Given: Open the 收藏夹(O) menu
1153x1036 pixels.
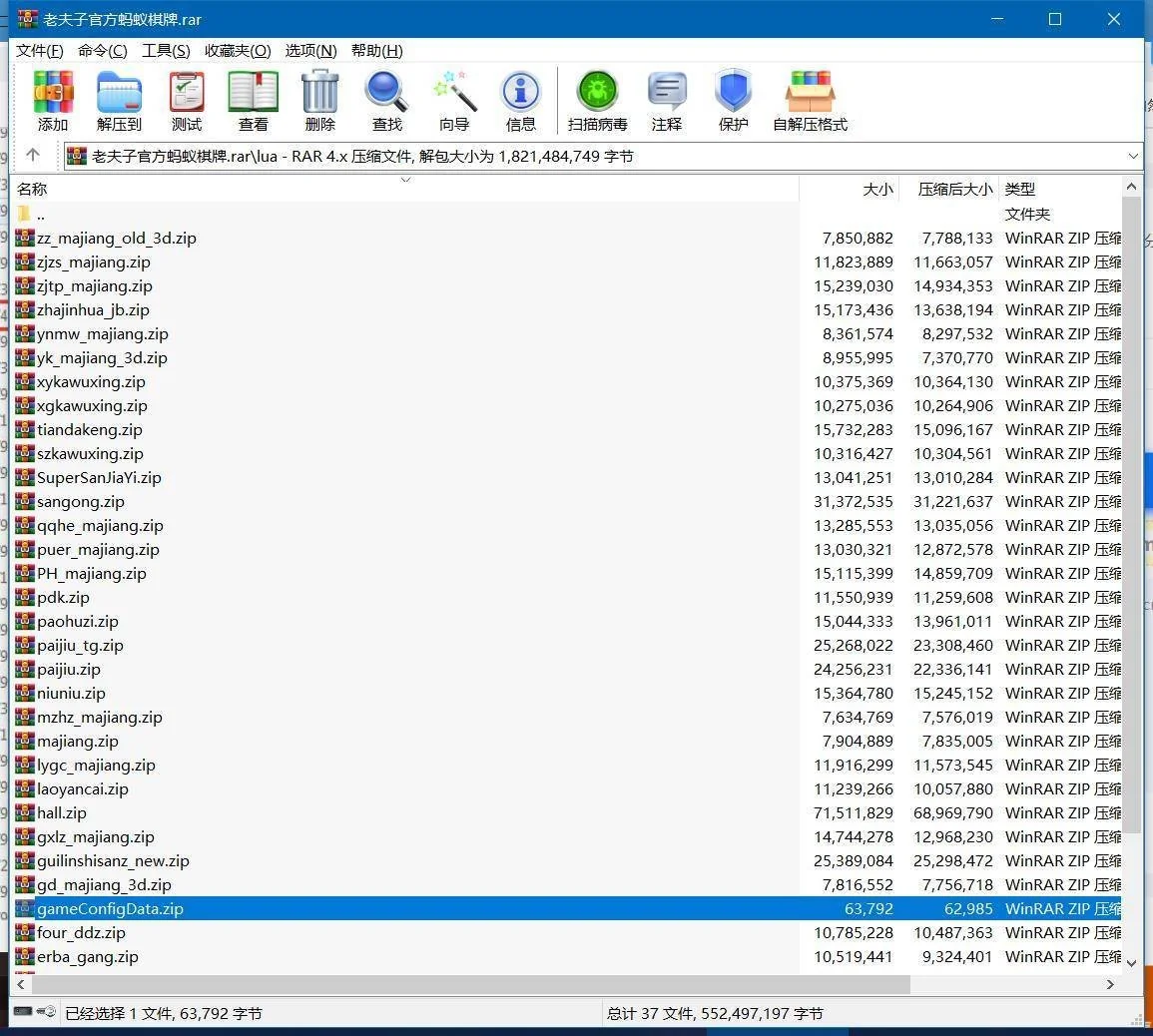Looking at the screenshot, I should pos(238,51).
